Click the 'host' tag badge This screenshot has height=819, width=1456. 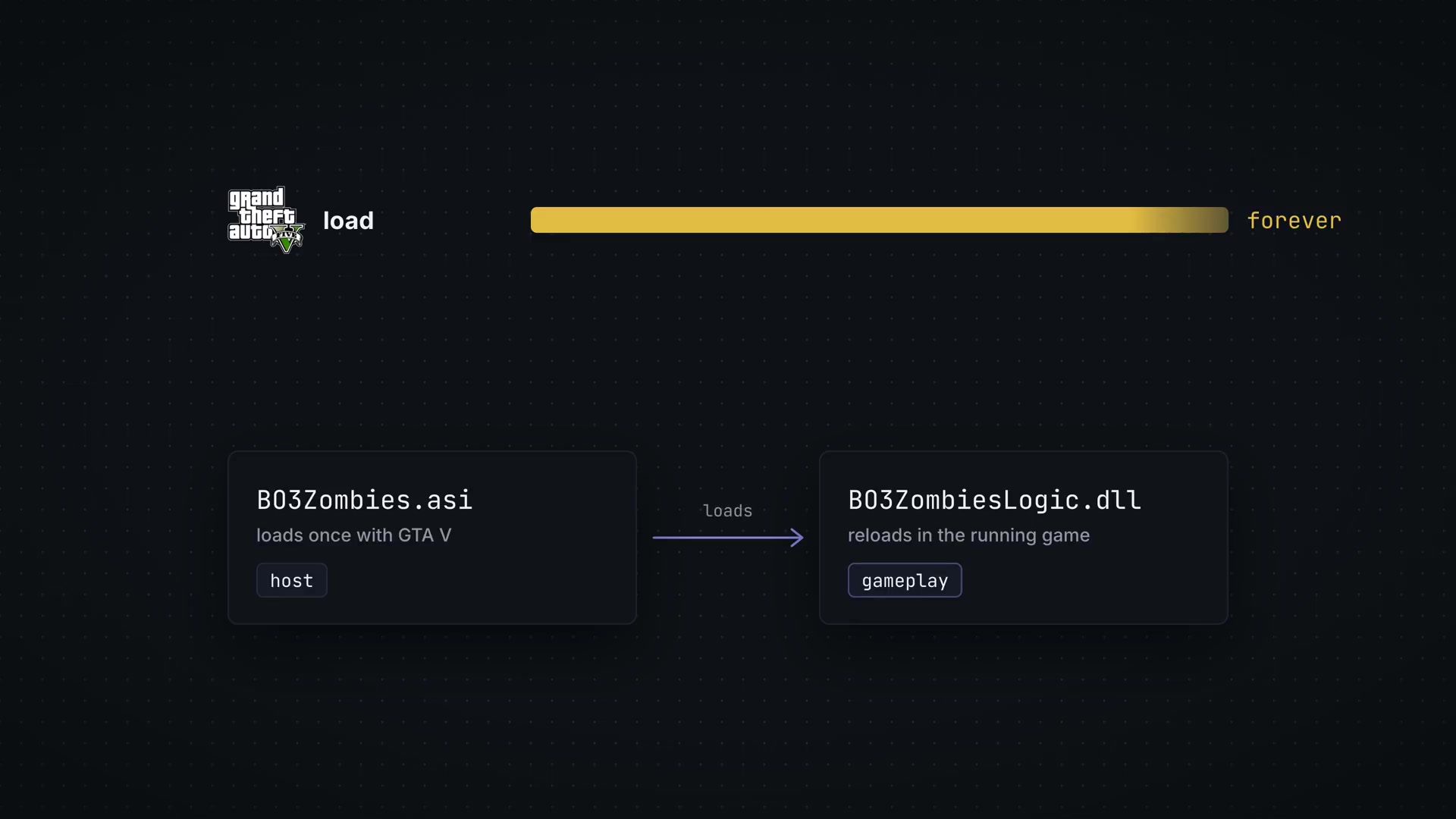pyautogui.click(x=292, y=580)
